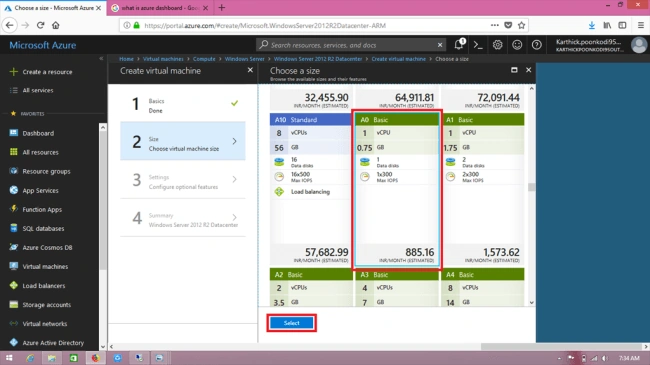Open step 2 Size

(183, 141)
